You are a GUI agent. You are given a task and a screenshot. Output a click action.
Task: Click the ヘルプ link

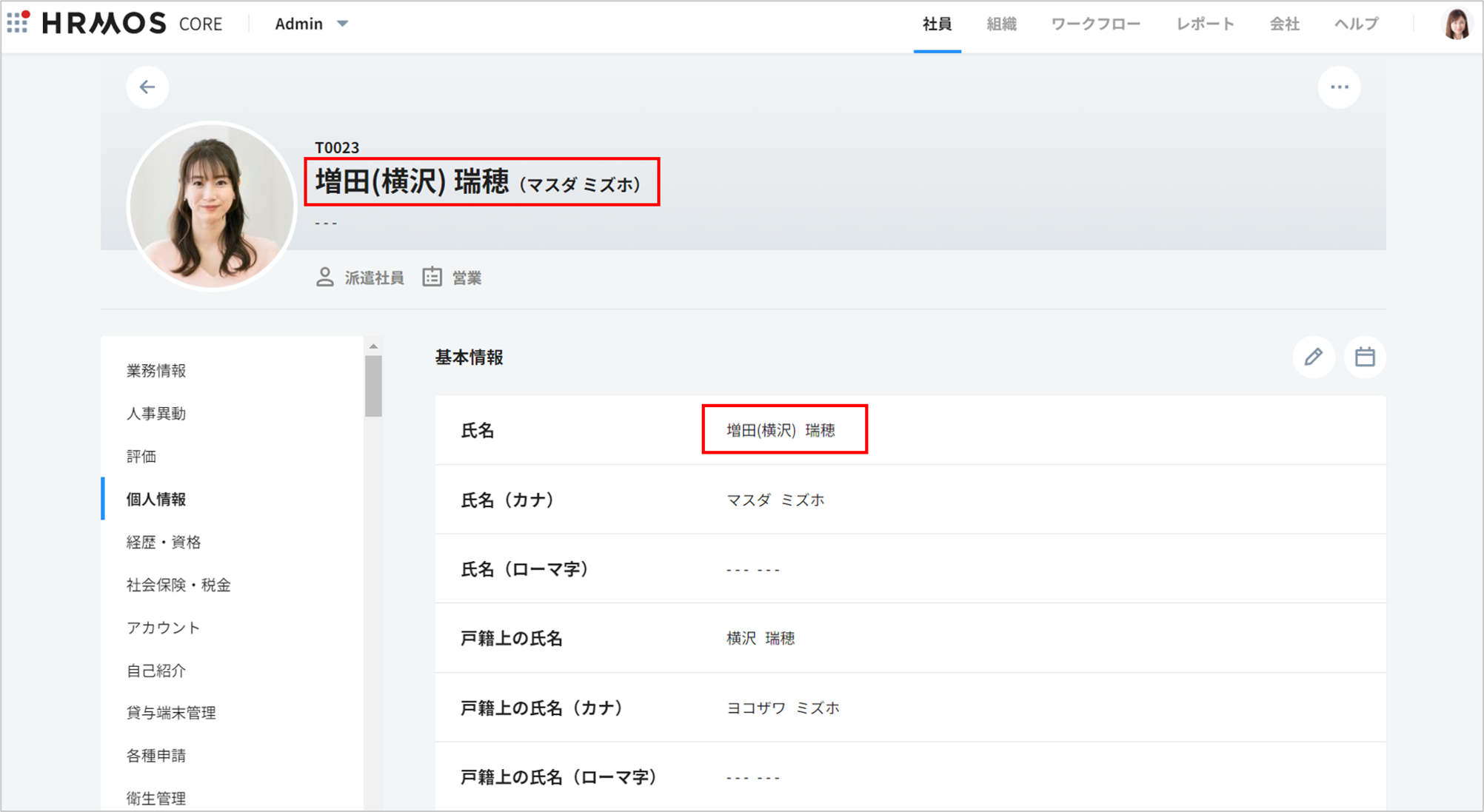coord(1356,24)
